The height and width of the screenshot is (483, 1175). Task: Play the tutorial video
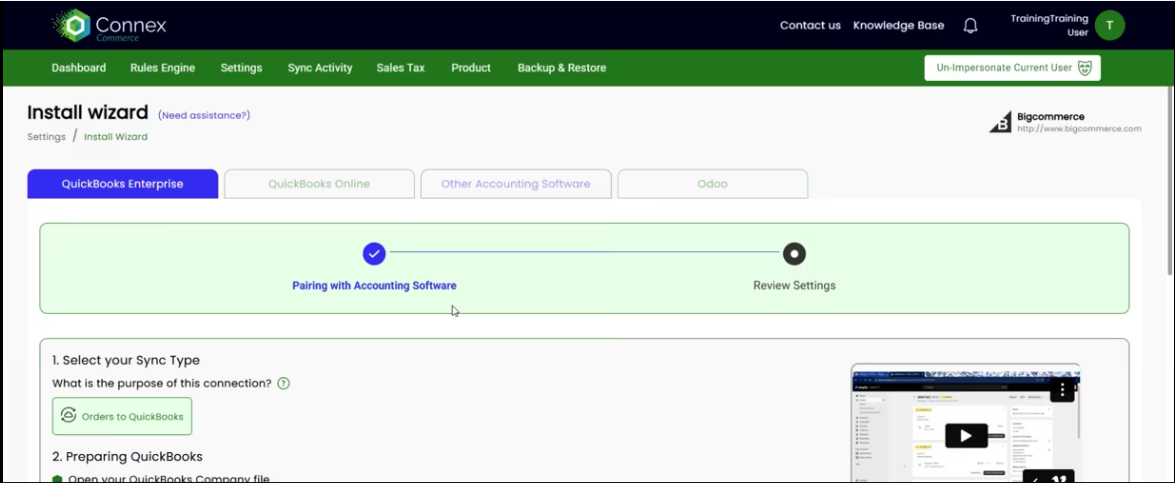pyautogui.click(x=966, y=435)
